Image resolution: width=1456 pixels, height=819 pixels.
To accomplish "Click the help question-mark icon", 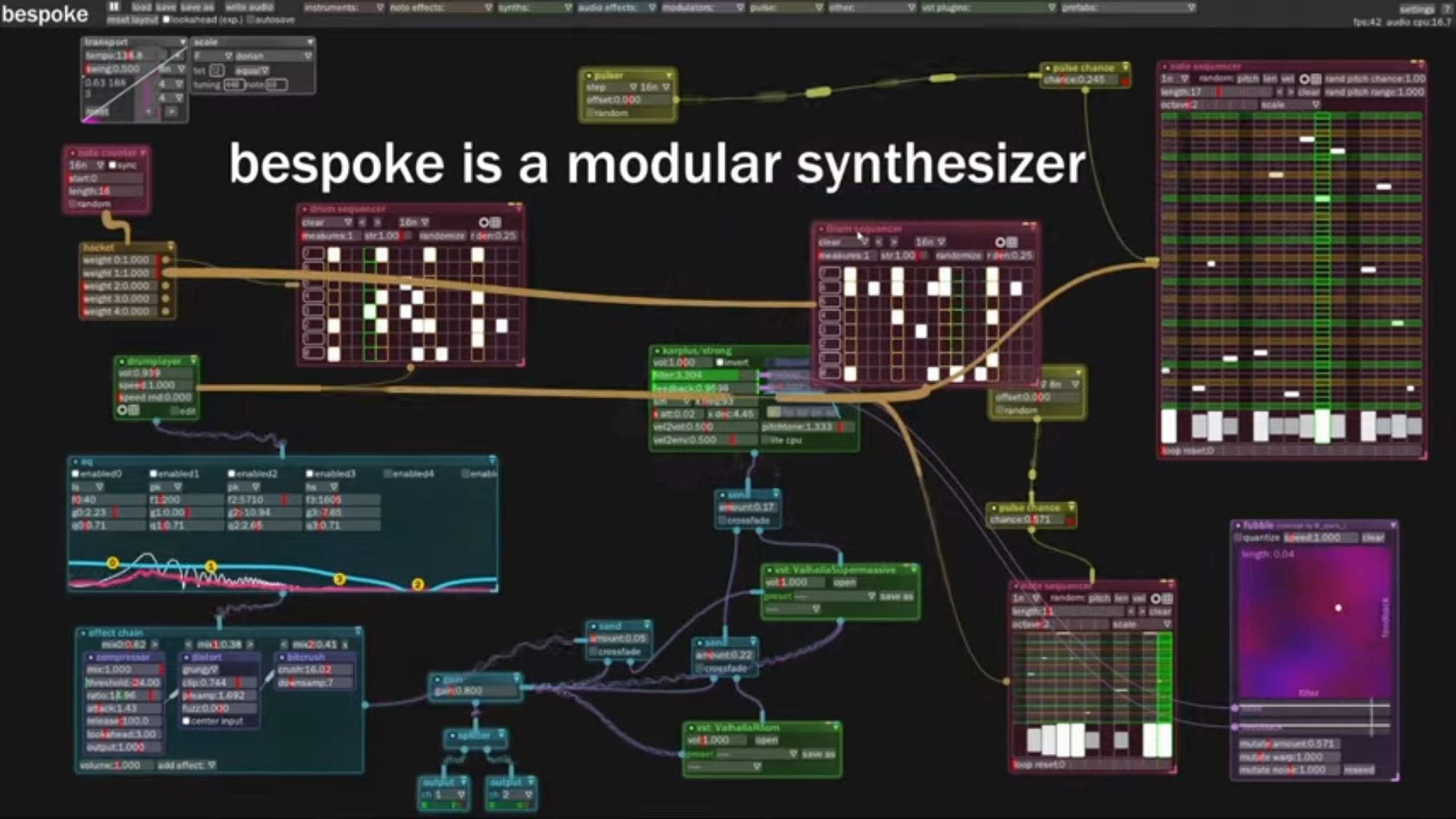I will click(x=1448, y=8).
